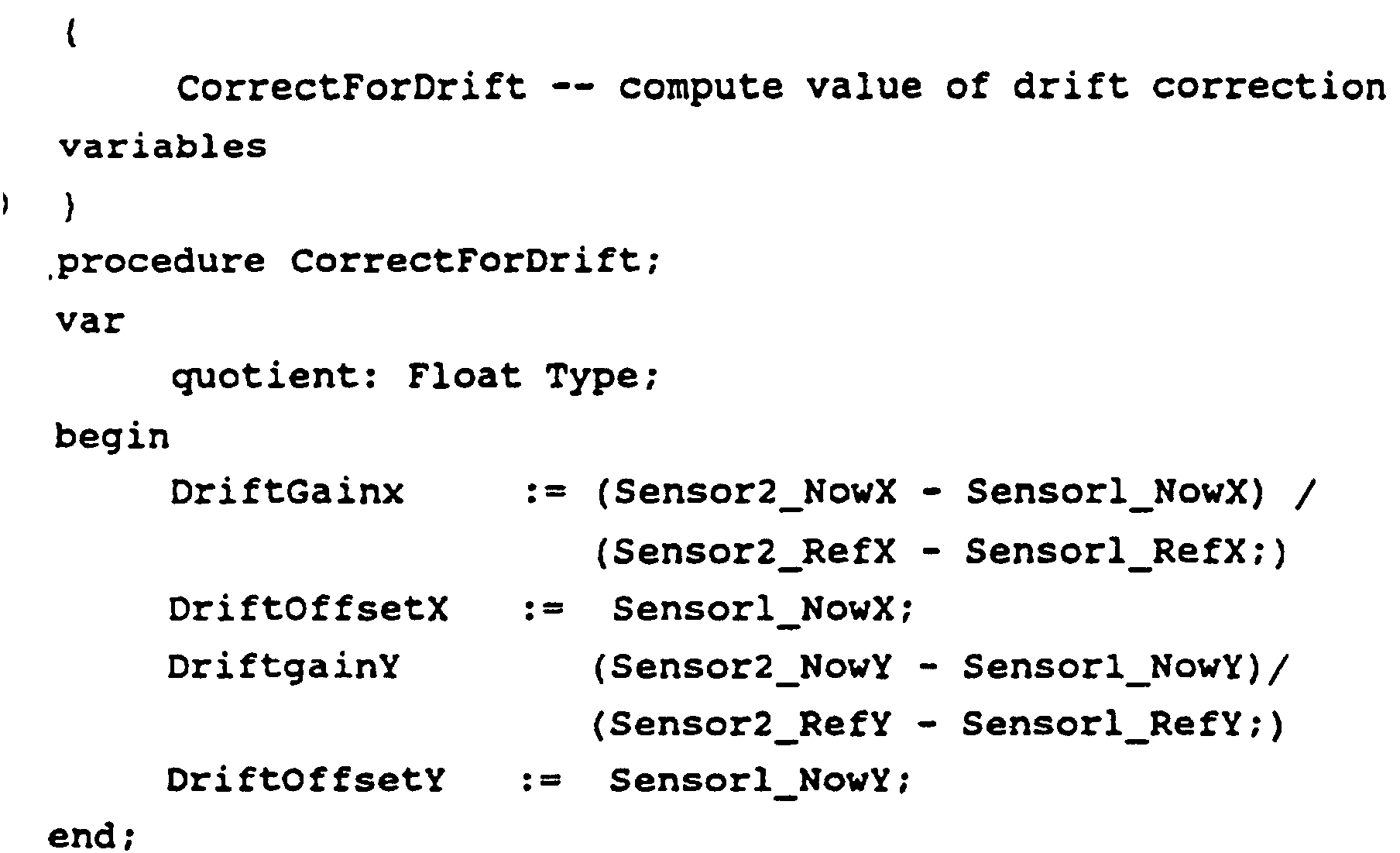Place cursor on the "var" keyword
Image resolution: width=1400 pixels, height=853 pixels.
click(90, 320)
